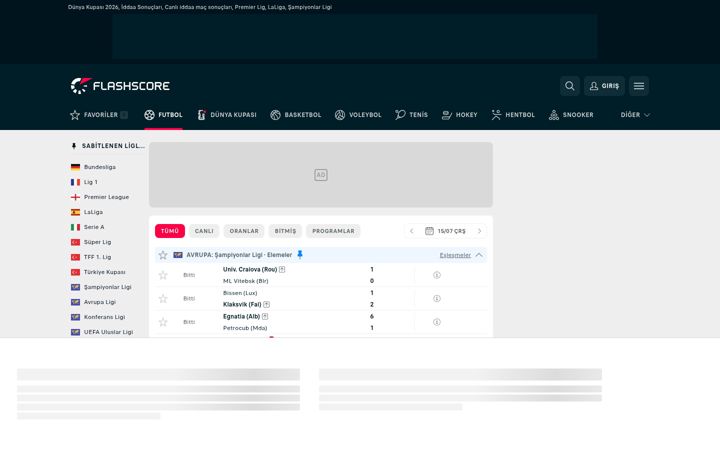Click ML Vitebsk (Blr) team name
The image size is (720, 450).
tap(246, 281)
